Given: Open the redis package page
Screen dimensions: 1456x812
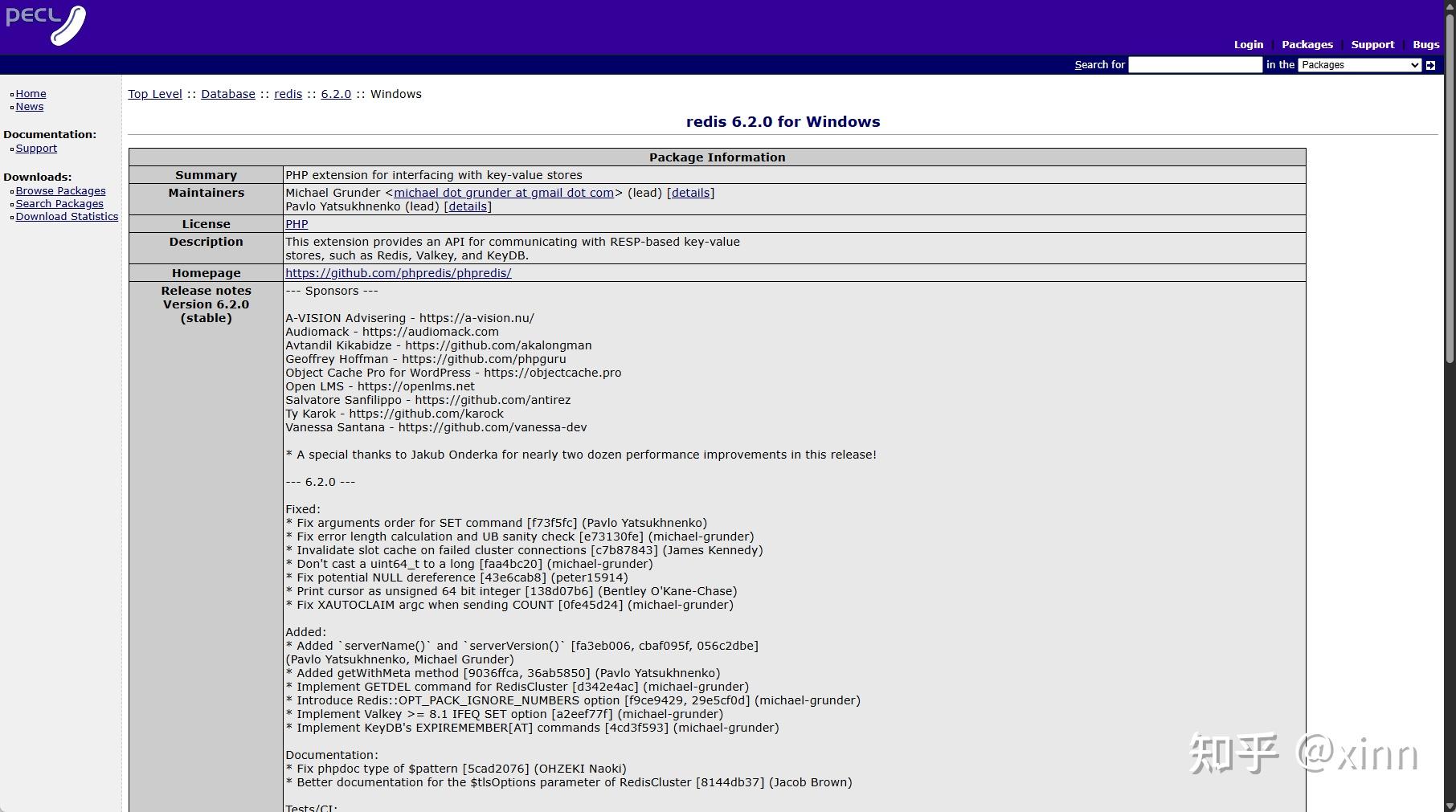Looking at the screenshot, I should coord(288,94).
